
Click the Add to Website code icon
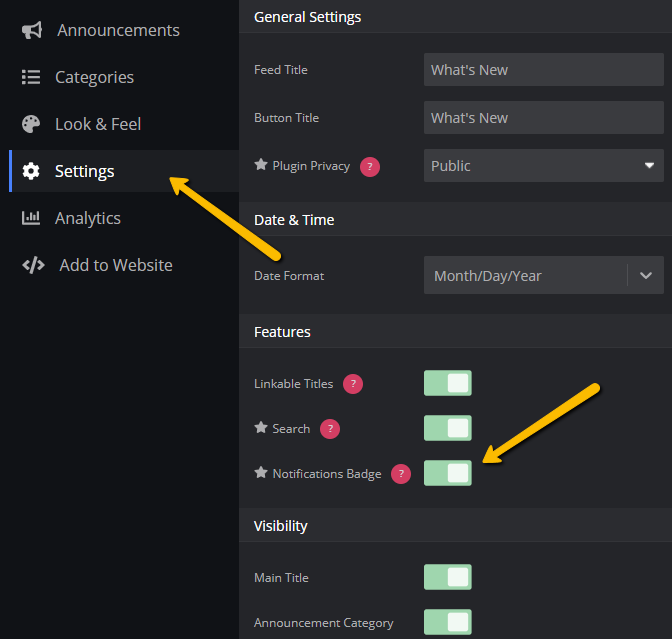coord(33,265)
